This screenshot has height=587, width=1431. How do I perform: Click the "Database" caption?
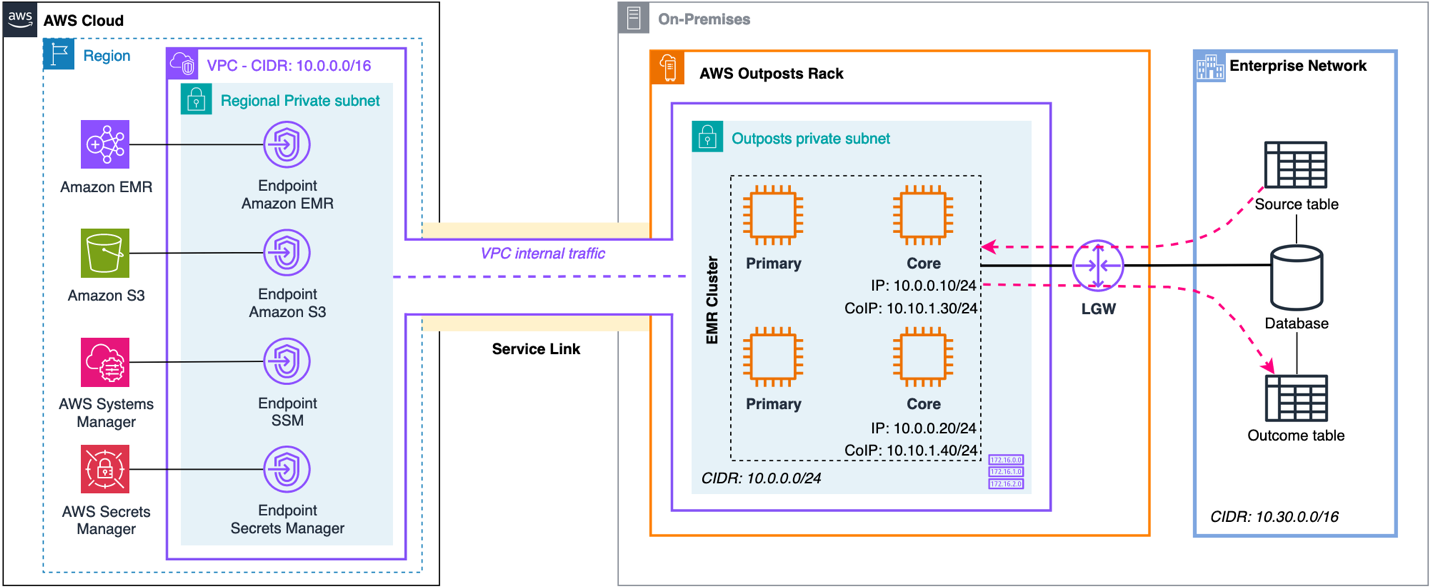click(1296, 324)
